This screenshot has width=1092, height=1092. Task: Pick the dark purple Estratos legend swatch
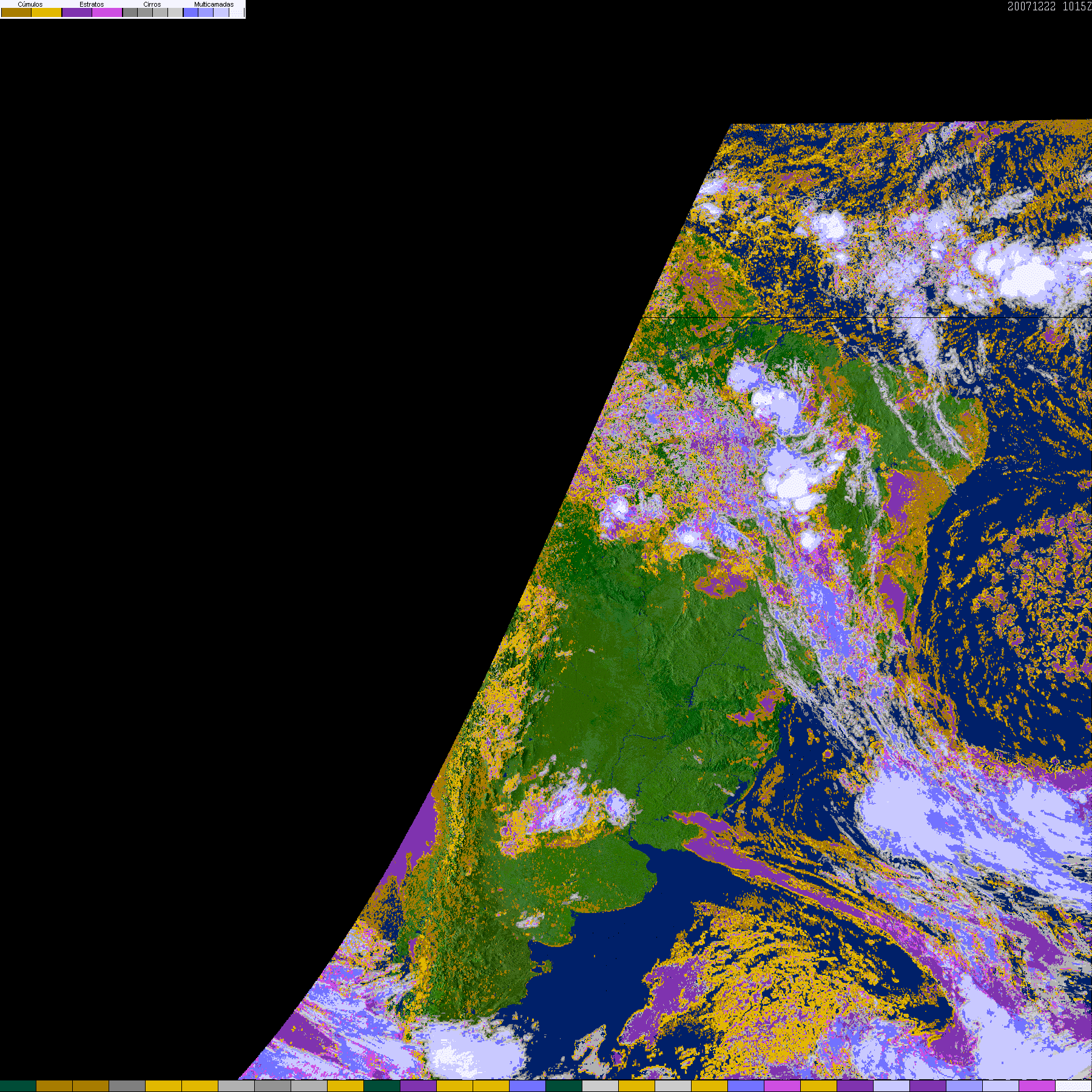click(x=77, y=12)
